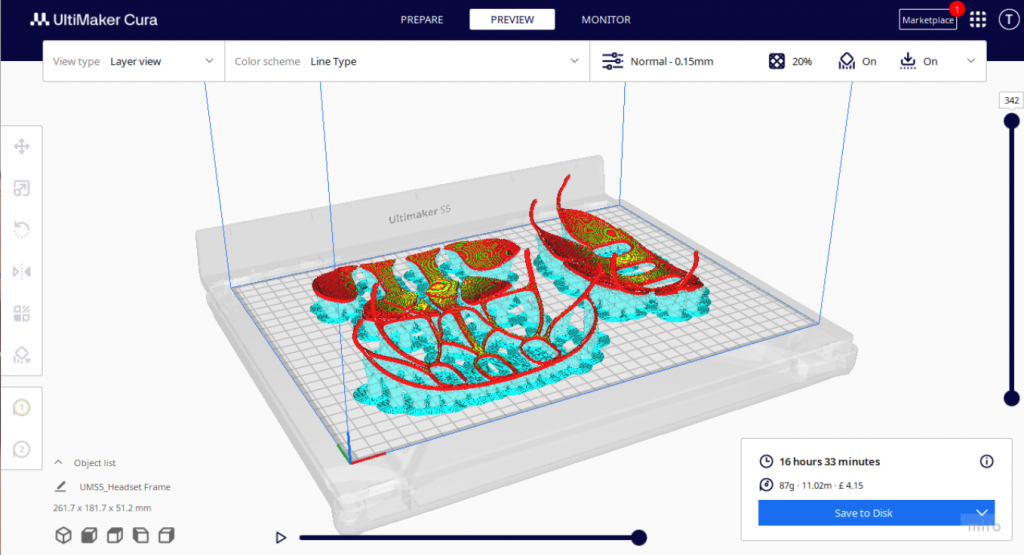1024x555 pixels.
Task: Play the layer simulation
Action: tap(281, 537)
